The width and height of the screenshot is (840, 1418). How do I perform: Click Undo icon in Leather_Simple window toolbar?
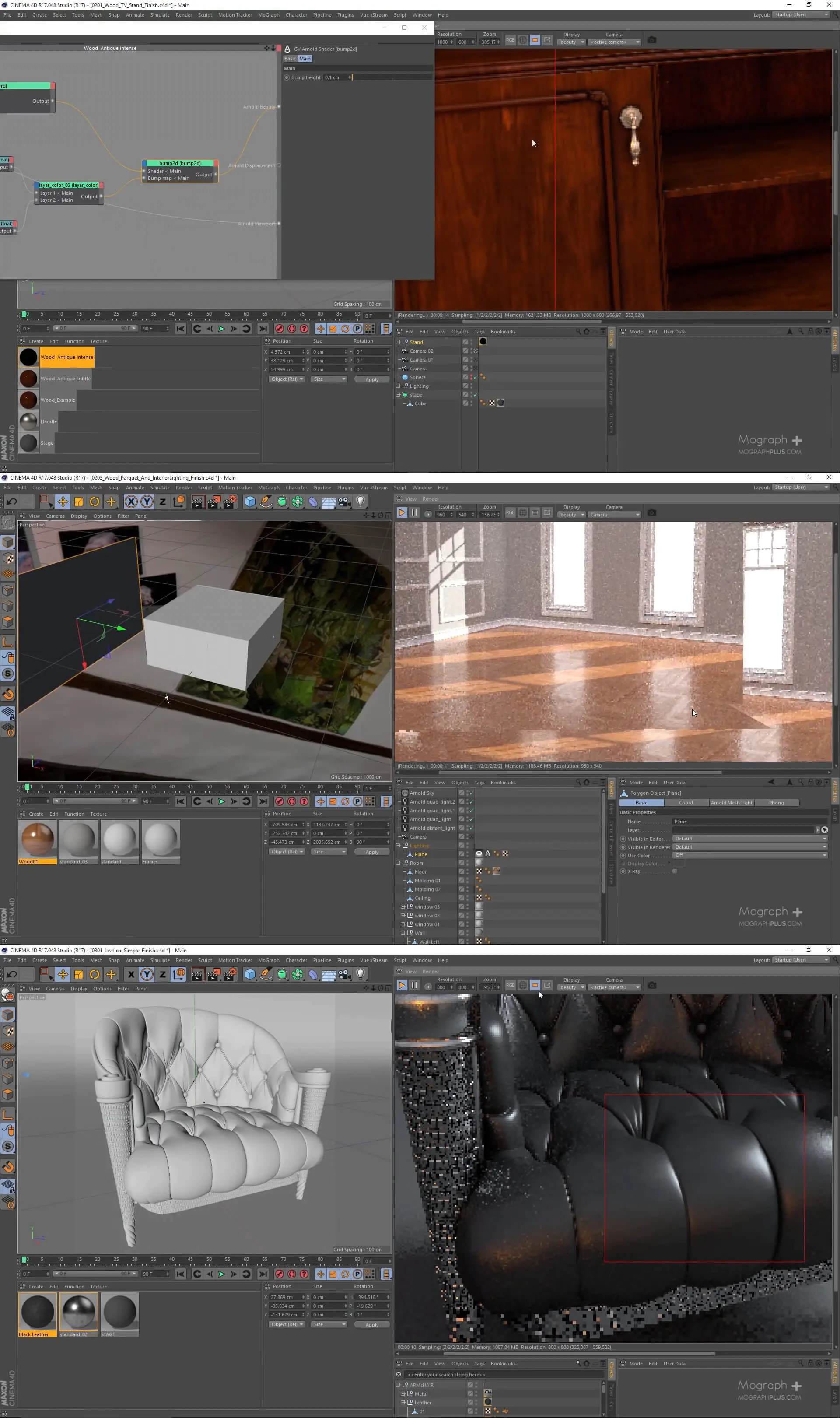12,974
